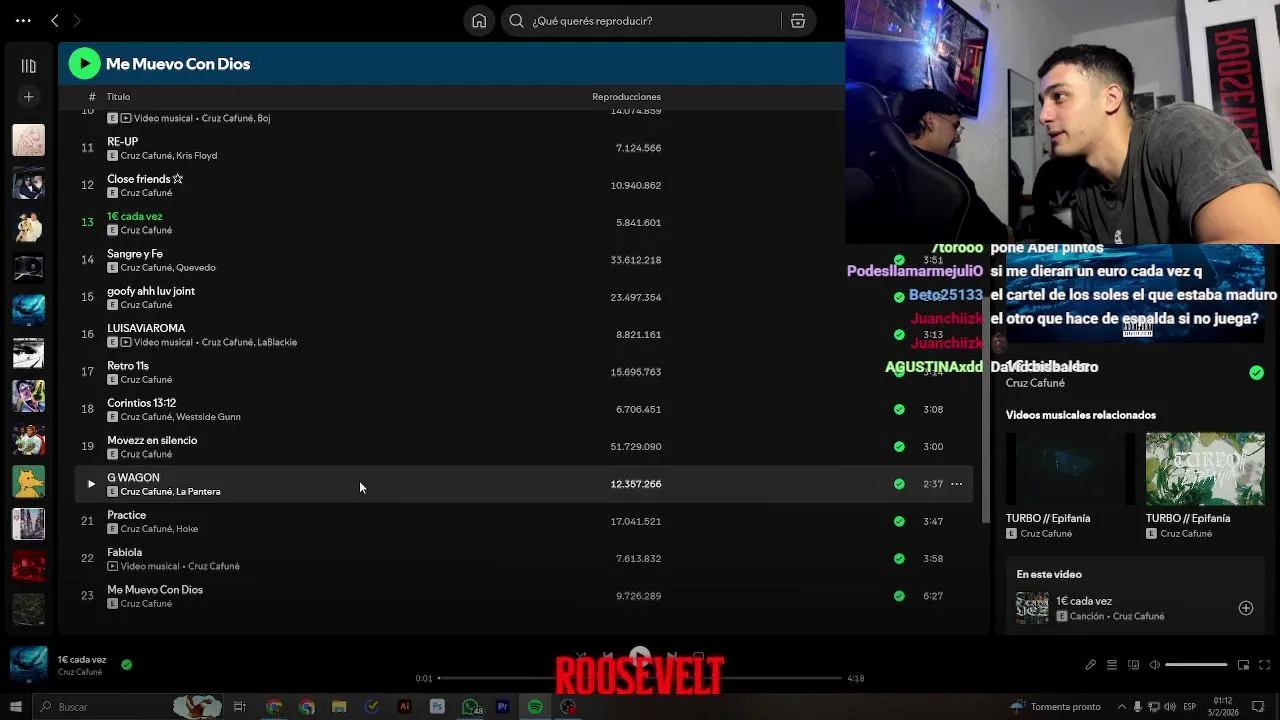
Task: Click the Spotify icon on the taskbar
Action: pos(535,707)
